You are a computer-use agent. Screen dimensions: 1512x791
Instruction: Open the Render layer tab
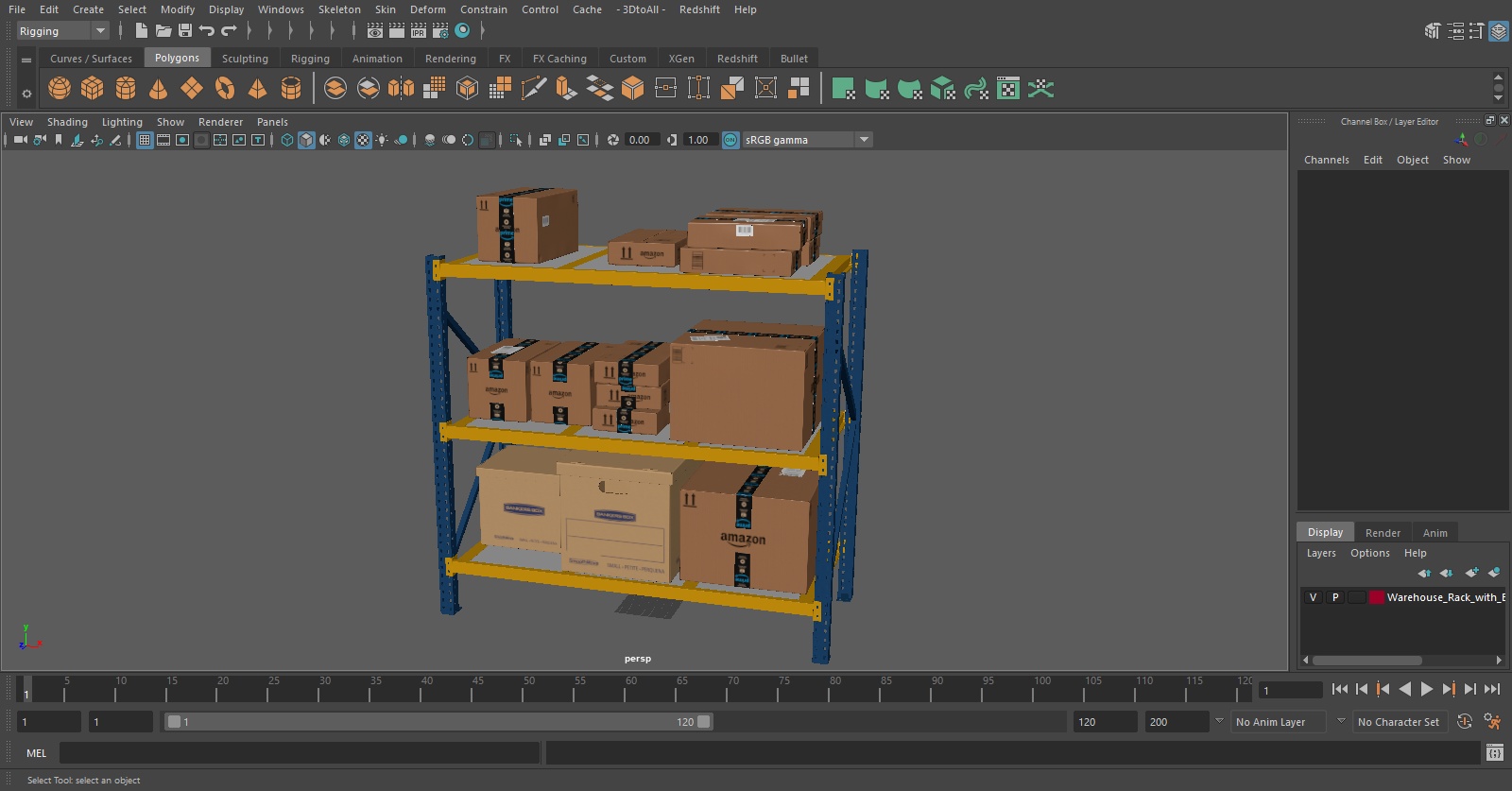tap(1383, 533)
